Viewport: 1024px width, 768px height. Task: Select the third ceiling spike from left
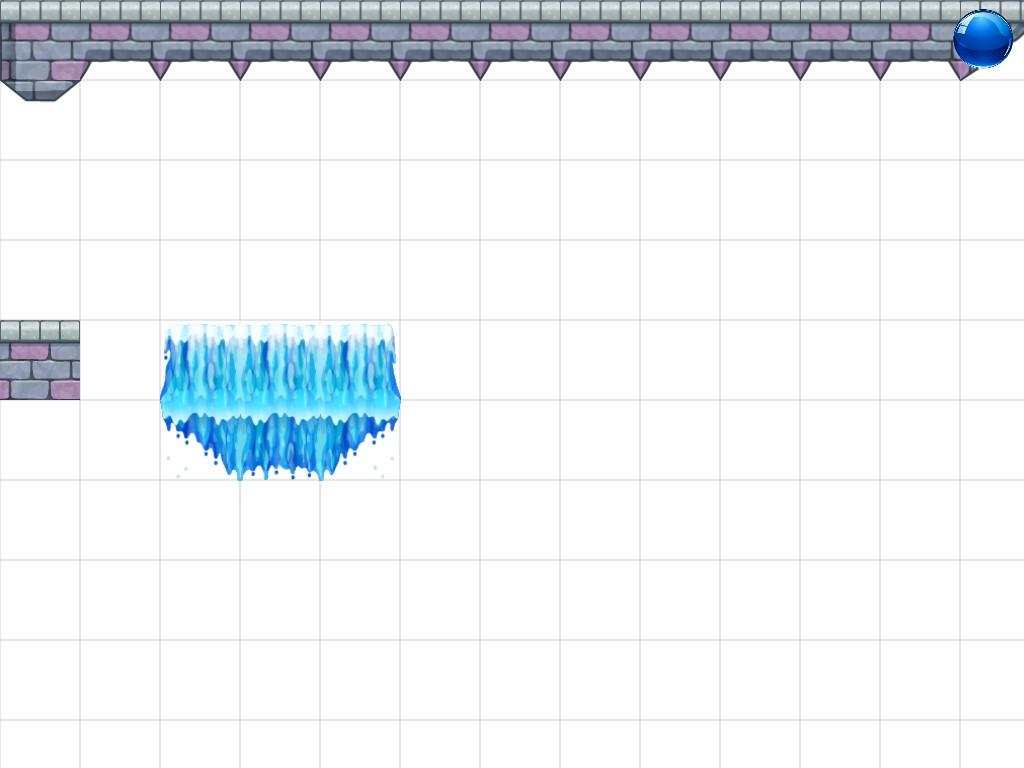pyautogui.click(x=320, y=69)
